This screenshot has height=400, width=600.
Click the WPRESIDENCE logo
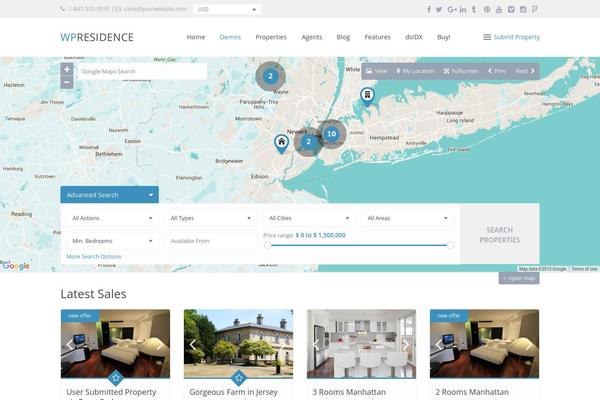pos(97,37)
